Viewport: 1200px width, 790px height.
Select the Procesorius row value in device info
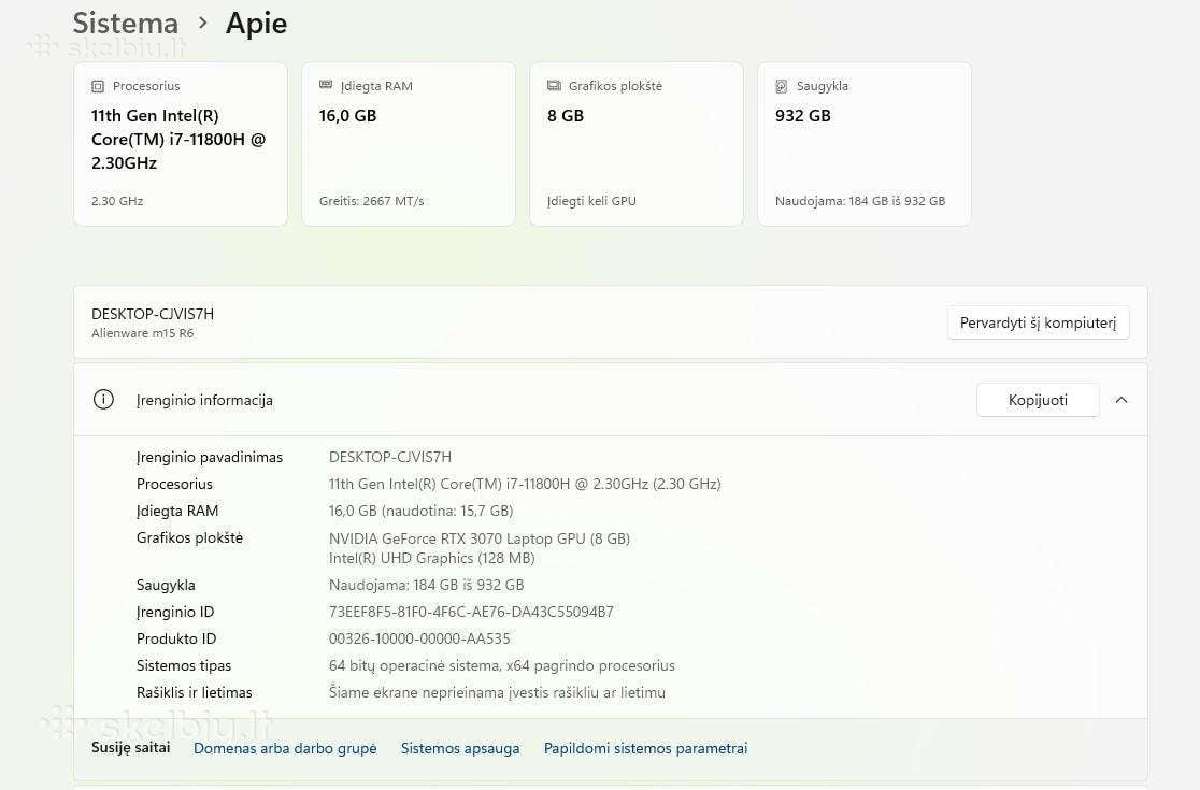pyautogui.click(x=524, y=484)
